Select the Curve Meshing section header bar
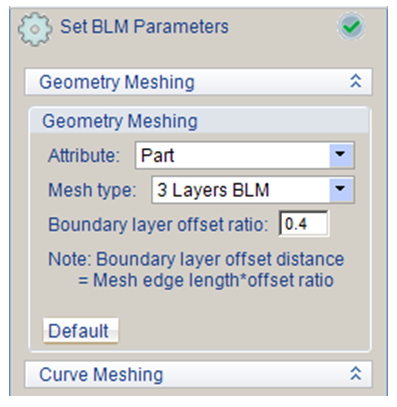 point(198,374)
